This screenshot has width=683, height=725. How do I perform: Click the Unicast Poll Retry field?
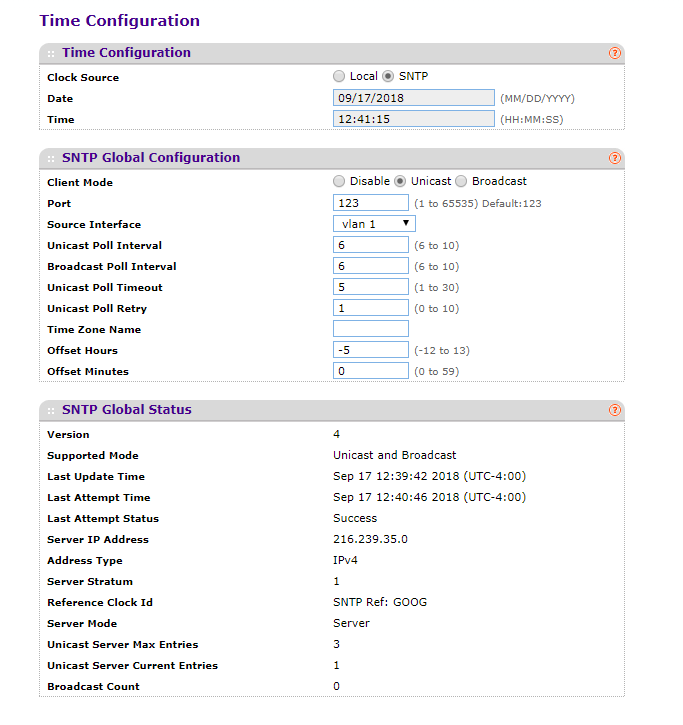point(370,308)
